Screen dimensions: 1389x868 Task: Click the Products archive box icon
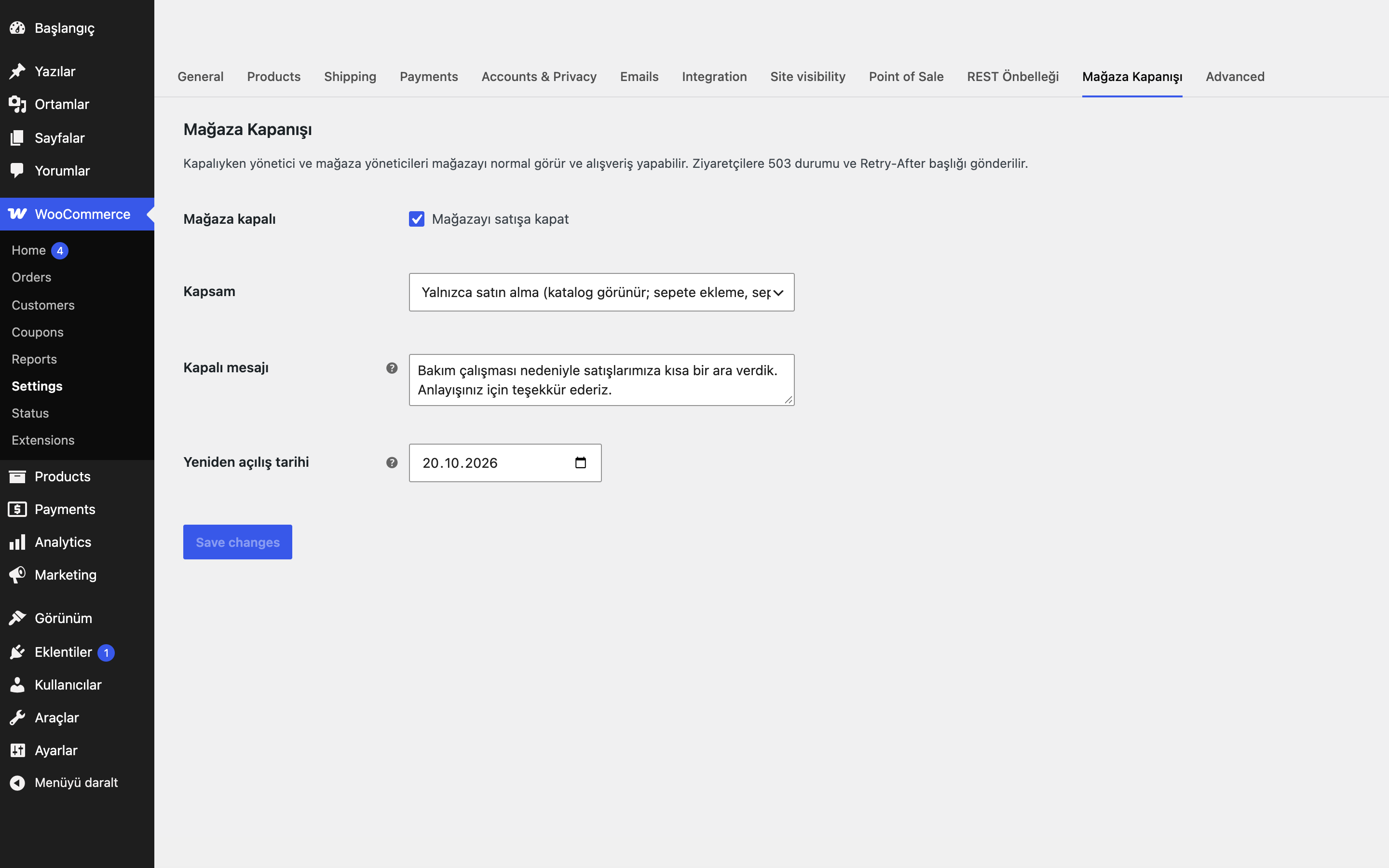tap(17, 476)
